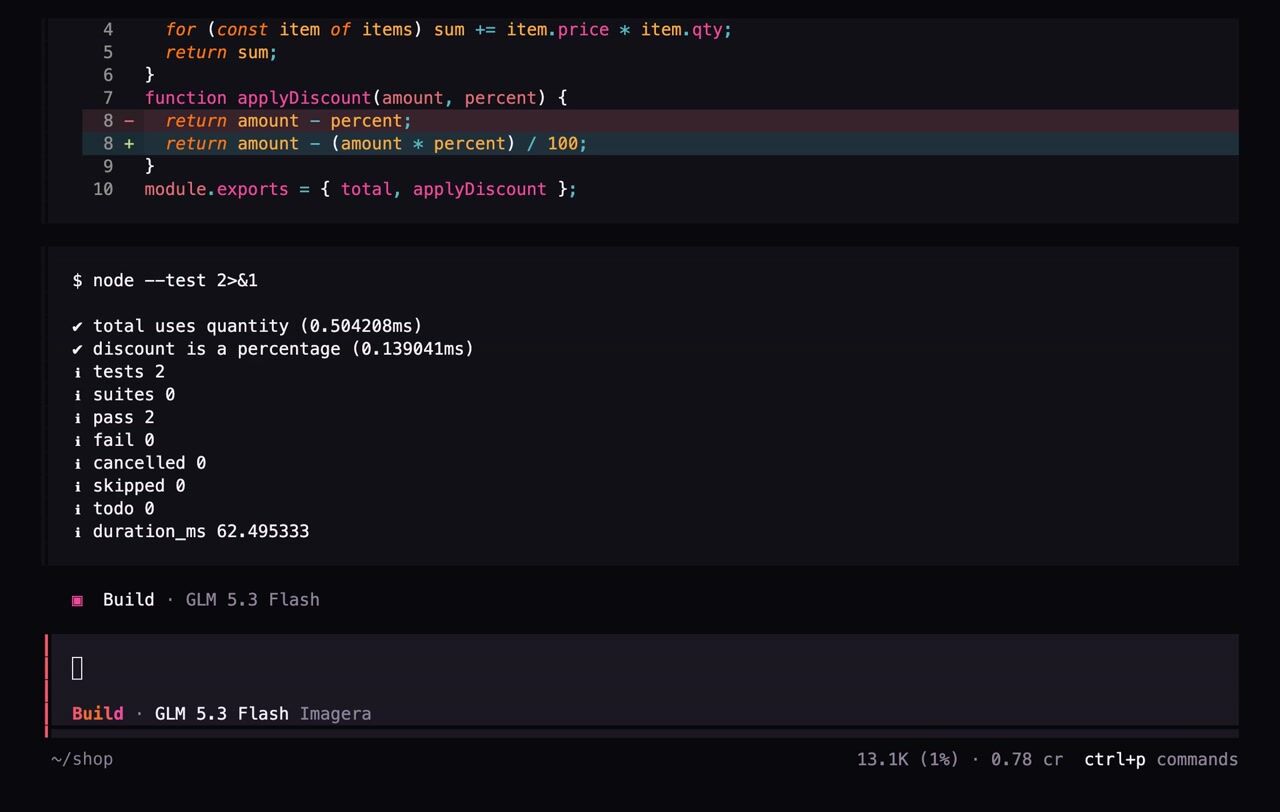Click the removed line 'return amount - percent;'
Image resolution: width=1280 pixels, height=812 pixels.
pyautogui.click(x=660, y=121)
